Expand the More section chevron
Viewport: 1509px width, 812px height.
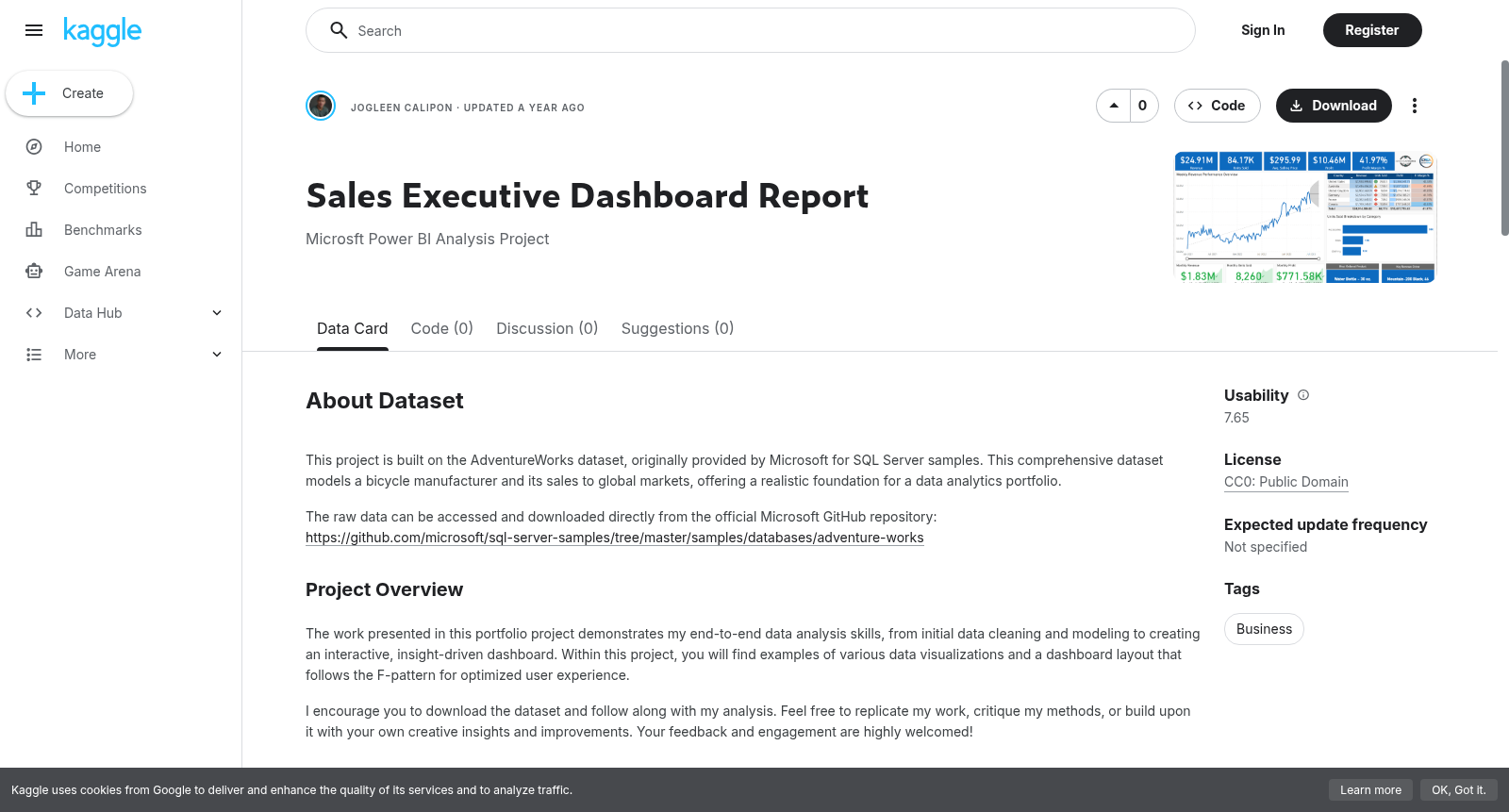click(217, 355)
